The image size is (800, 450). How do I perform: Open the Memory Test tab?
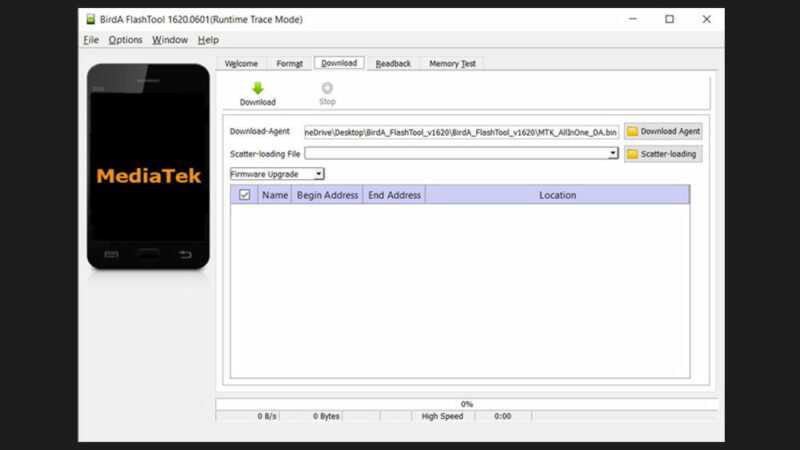(x=452, y=64)
